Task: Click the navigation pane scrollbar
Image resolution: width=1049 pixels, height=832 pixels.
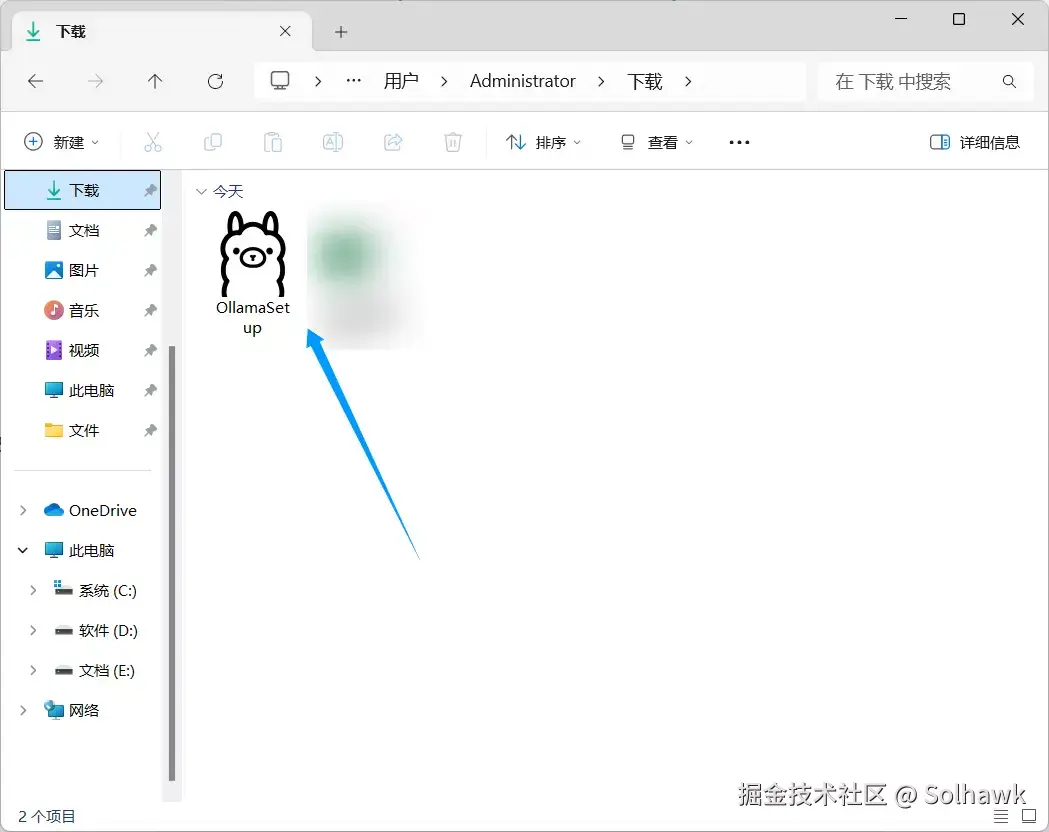Action: 171,562
